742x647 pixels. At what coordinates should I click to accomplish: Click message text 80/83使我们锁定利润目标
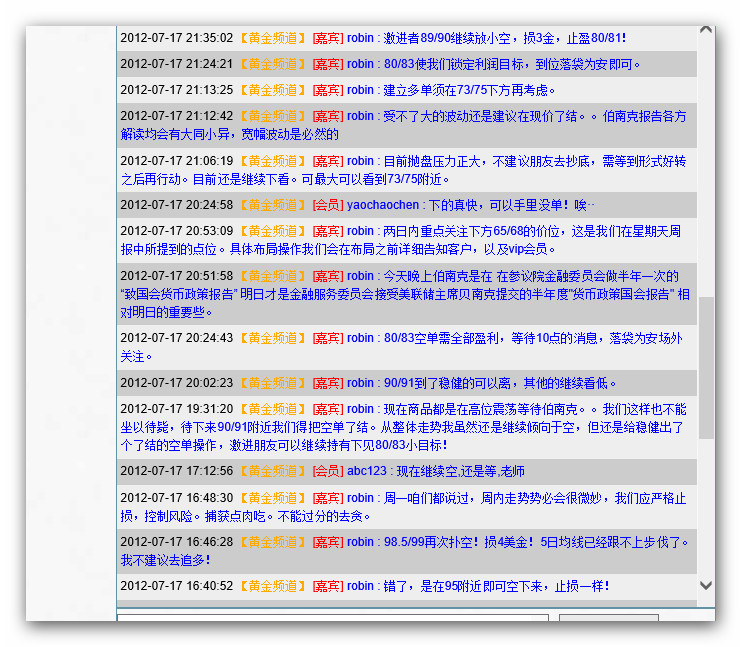pos(453,64)
